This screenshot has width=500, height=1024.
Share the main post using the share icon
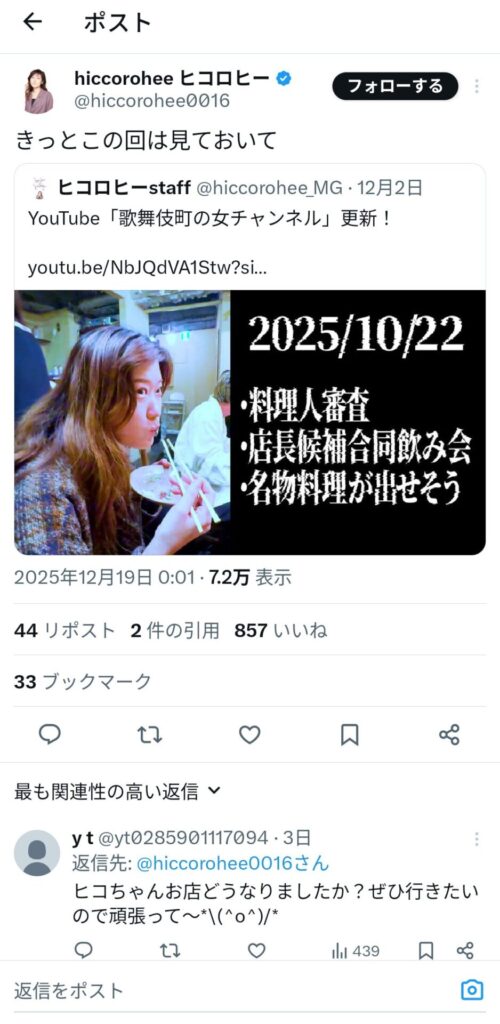coord(449,735)
